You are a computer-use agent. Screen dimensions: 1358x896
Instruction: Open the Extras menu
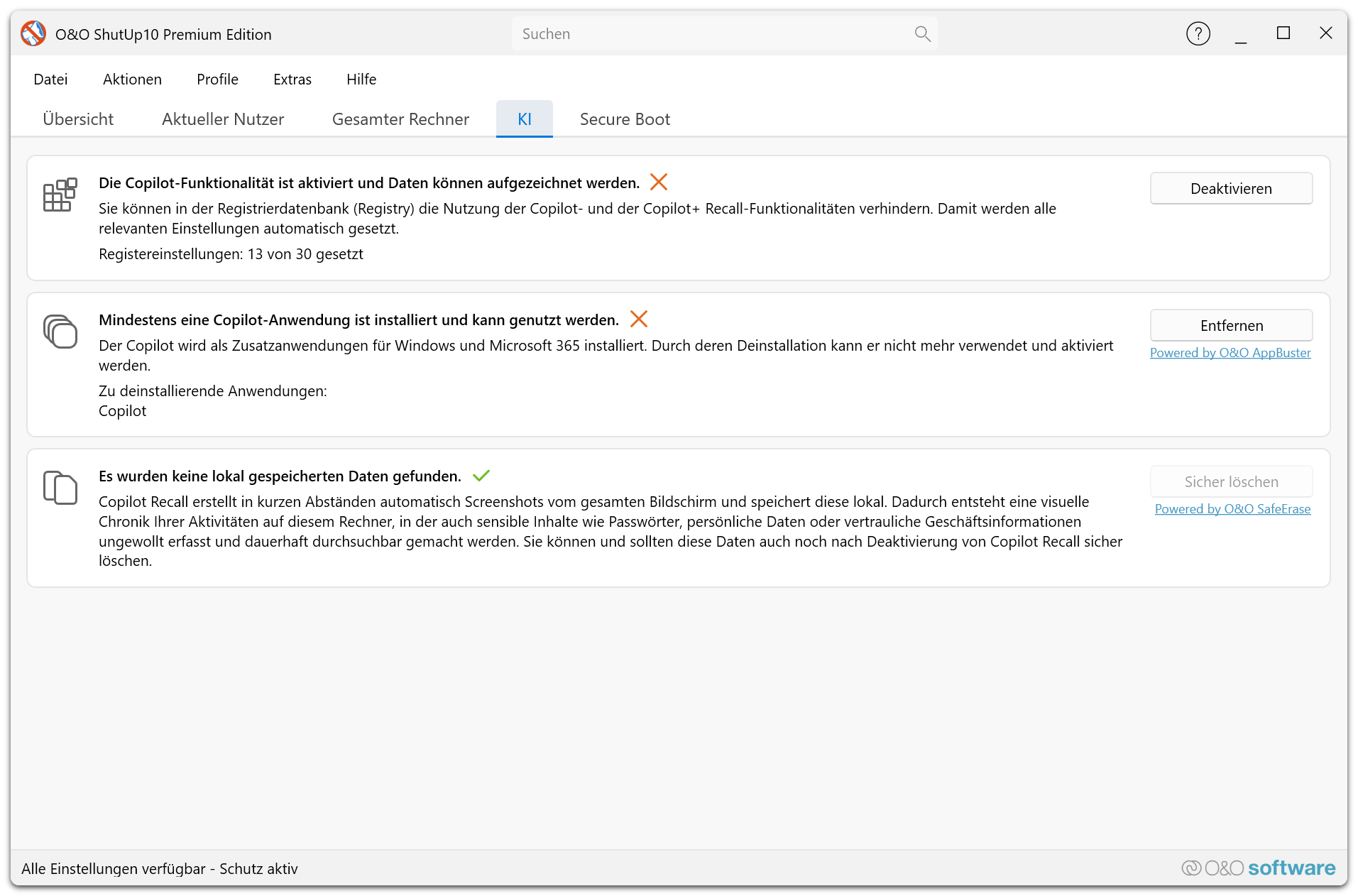pyautogui.click(x=292, y=80)
